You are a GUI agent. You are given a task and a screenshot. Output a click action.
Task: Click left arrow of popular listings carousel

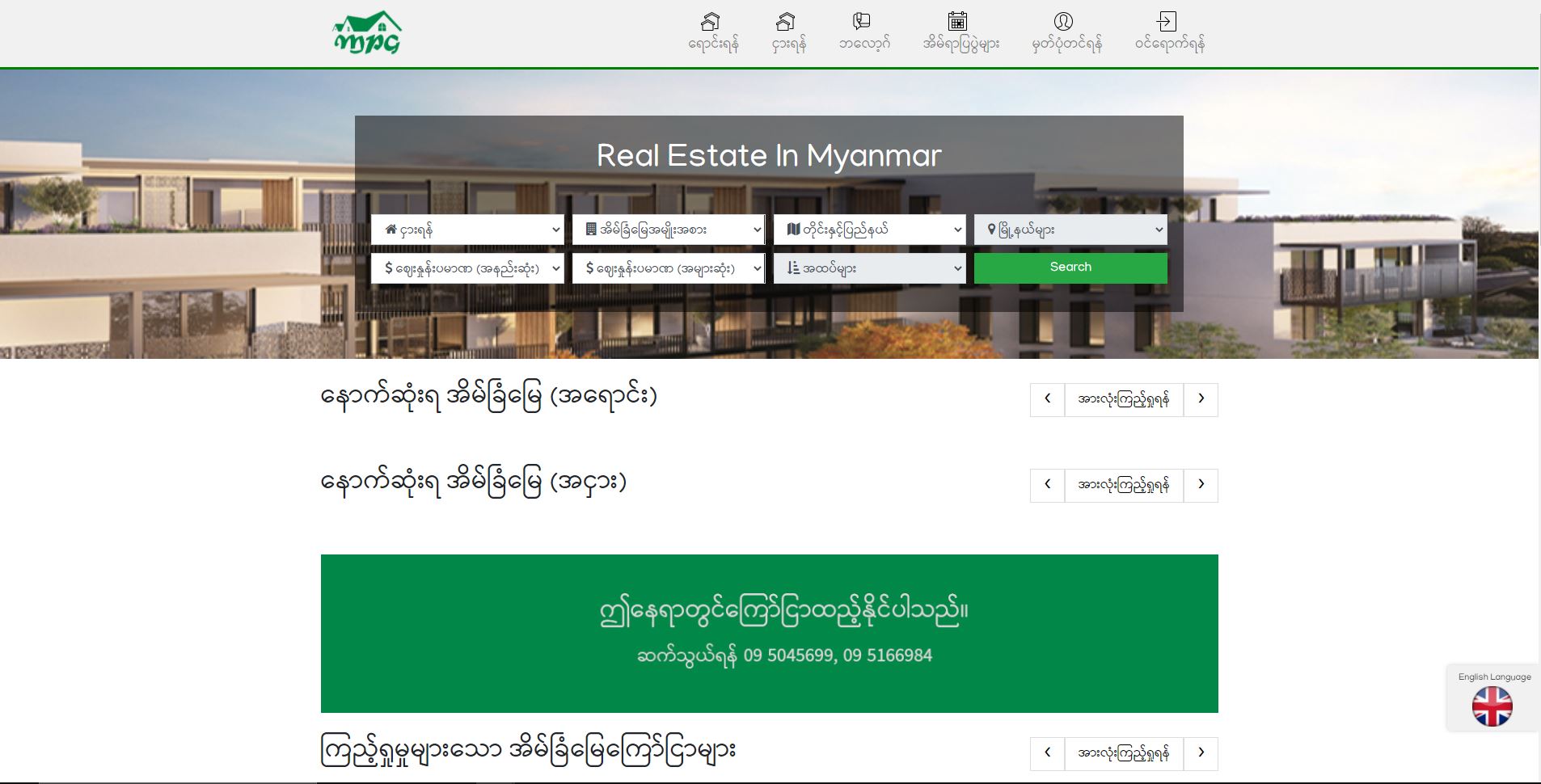[x=1048, y=752]
